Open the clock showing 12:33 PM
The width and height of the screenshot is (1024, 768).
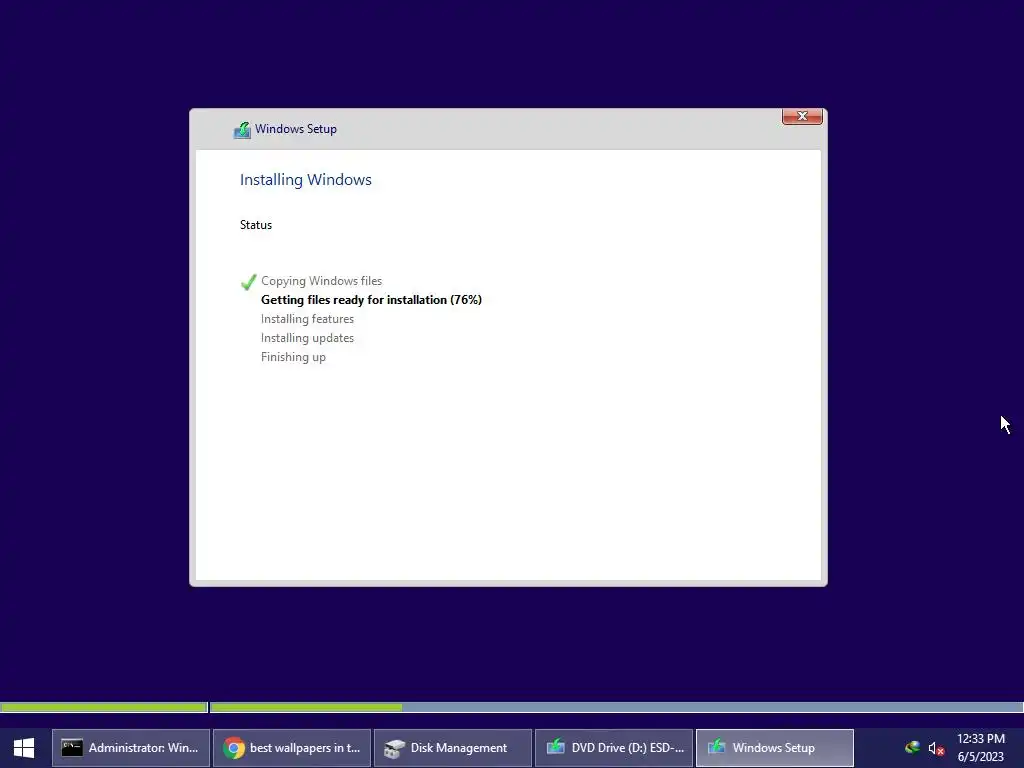[980, 739]
